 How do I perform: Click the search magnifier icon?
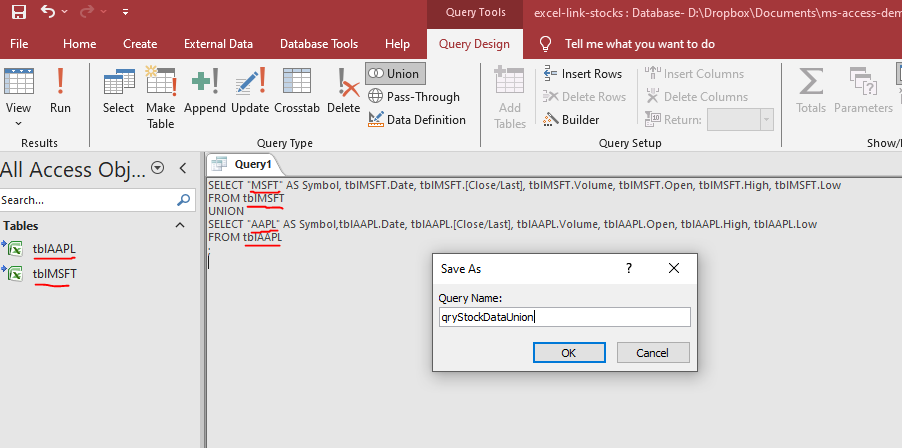click(x=183, y=200)
